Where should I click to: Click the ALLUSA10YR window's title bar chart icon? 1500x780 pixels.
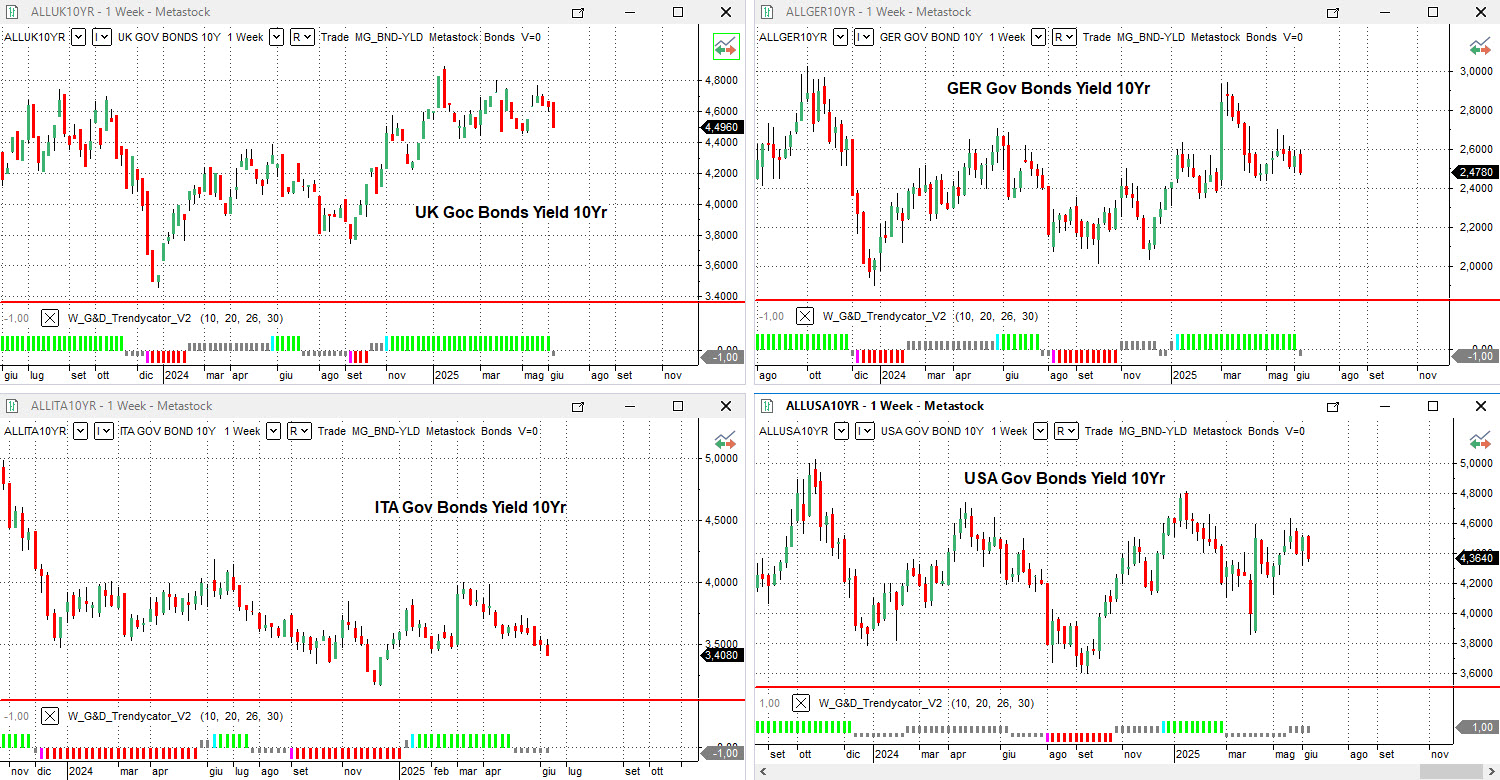[768, 406]
